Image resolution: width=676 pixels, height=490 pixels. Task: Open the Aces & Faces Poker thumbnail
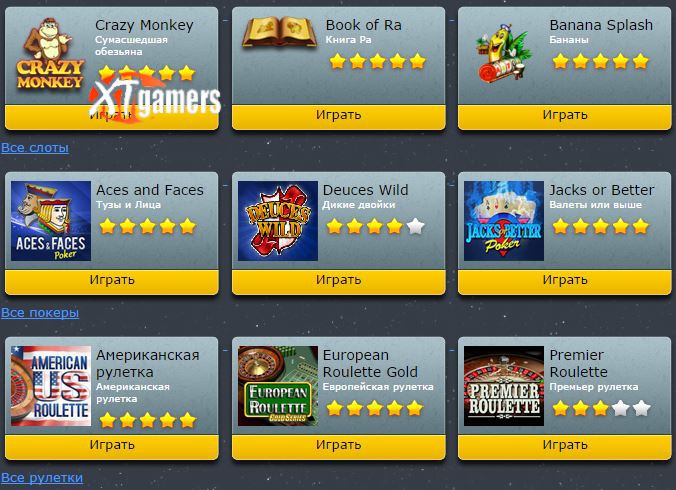(x=51, y=221)
